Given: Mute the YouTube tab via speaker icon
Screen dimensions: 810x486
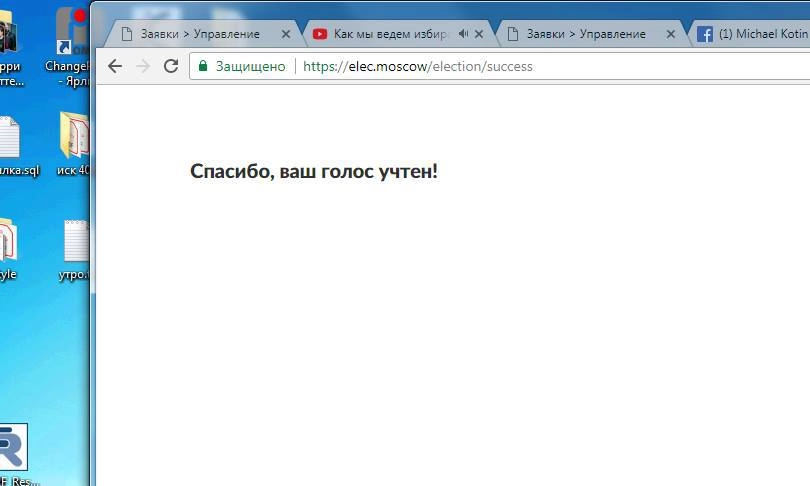Looking at the screenshot, I should point(463,34).
